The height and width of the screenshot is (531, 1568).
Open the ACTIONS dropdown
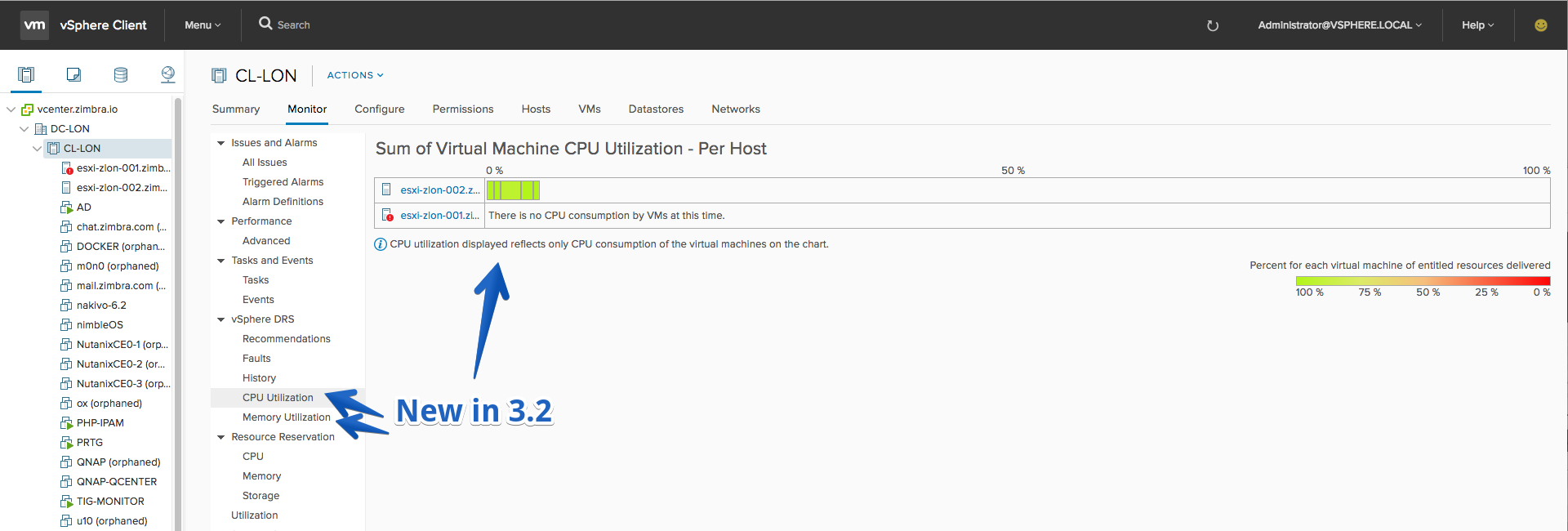[355, 75]
